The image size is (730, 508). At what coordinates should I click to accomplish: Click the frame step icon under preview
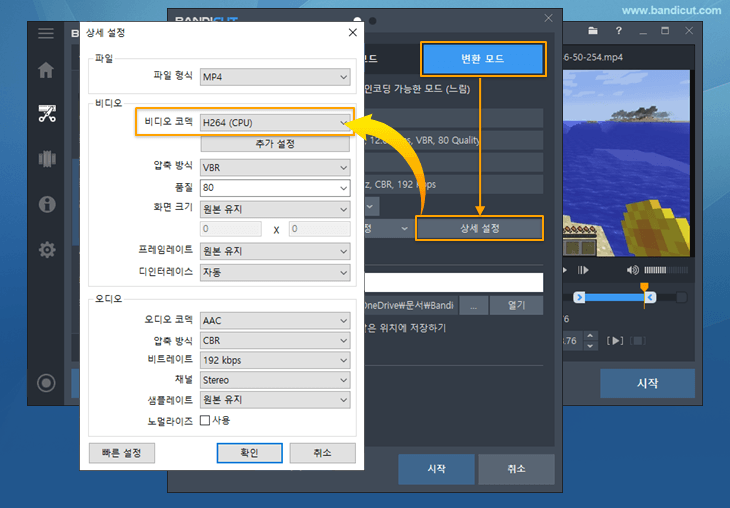[583, 270]
